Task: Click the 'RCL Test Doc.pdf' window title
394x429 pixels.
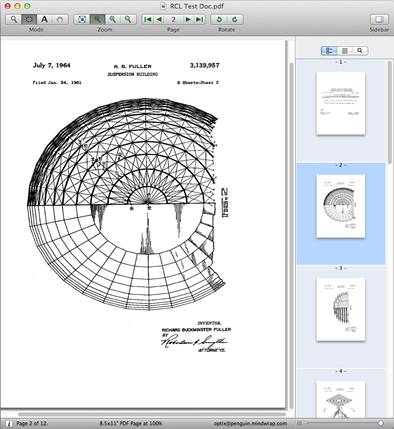Action: click(x=197, y=6)
